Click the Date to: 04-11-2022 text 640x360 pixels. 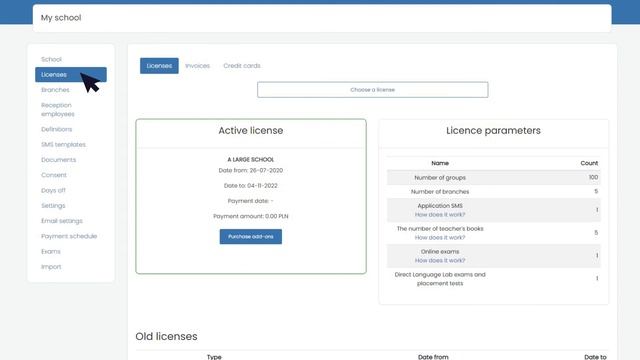[251, 186]
